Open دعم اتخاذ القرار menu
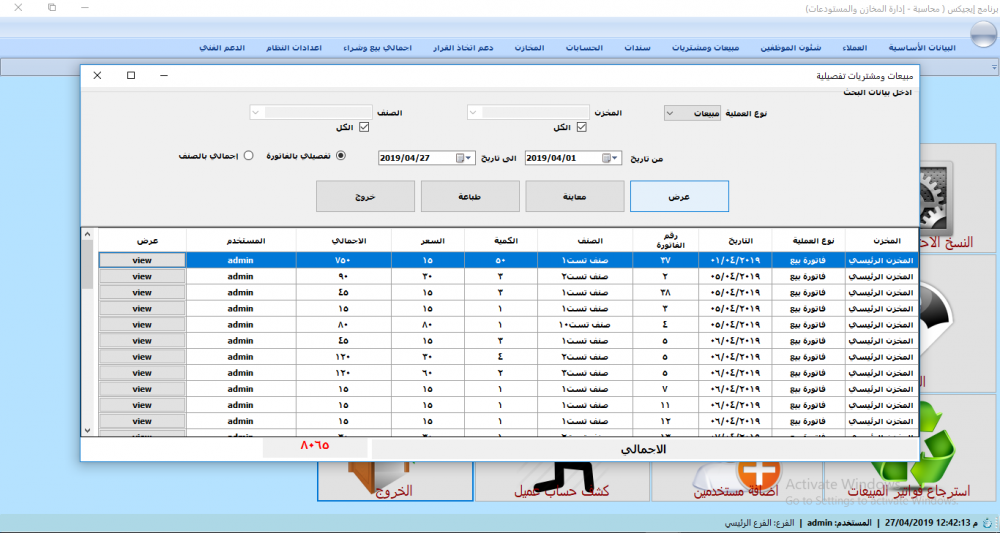The image size is (1000, 533). point(463,48)
